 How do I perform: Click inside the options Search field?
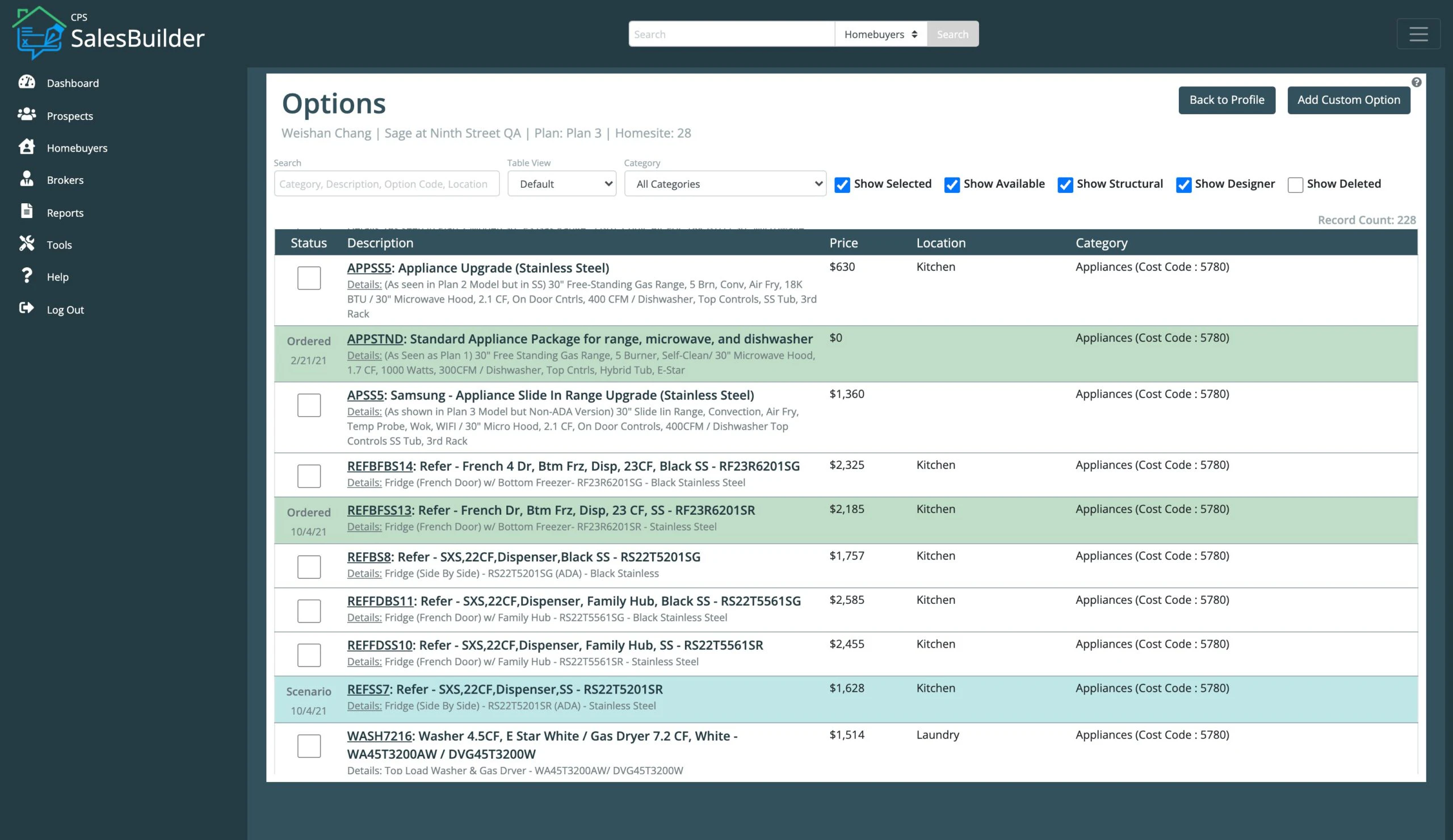(x=387, y=183)
